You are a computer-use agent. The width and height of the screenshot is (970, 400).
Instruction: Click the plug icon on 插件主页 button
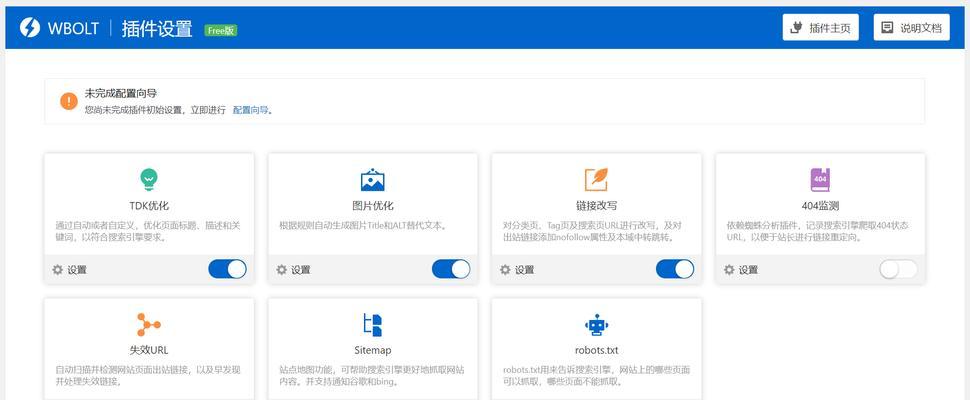point(797,28)
